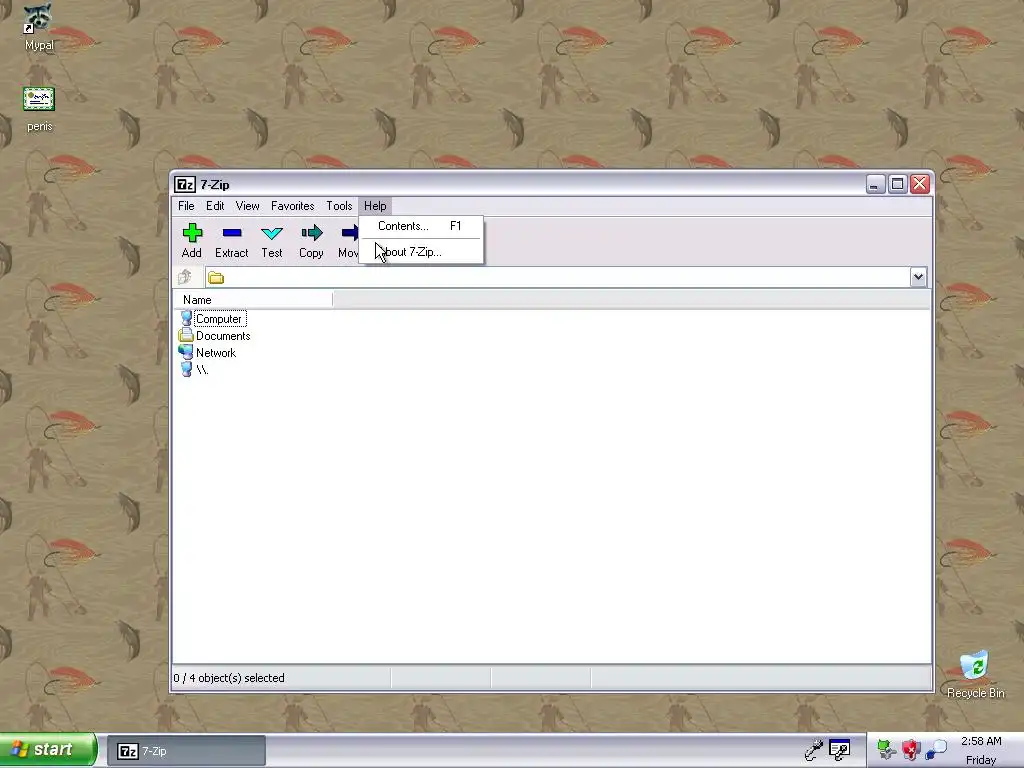Image resolution: width=1024 pixels, height=768 pixels.
Task: Choose Contents... from Help menu
Action: coord(421,226)
